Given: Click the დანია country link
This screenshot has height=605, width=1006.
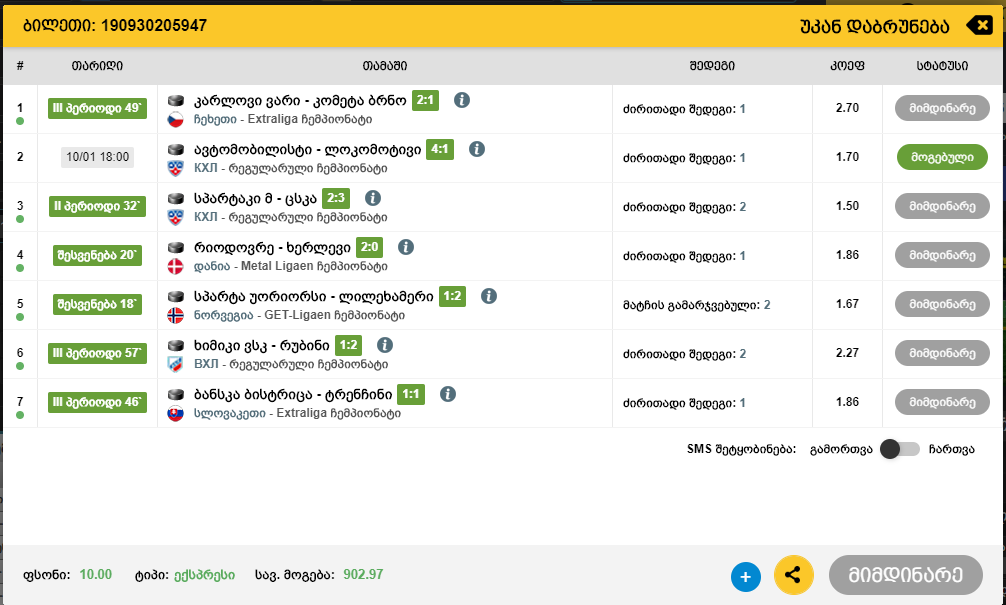Looking at the screenshot, I should point(212,266).
